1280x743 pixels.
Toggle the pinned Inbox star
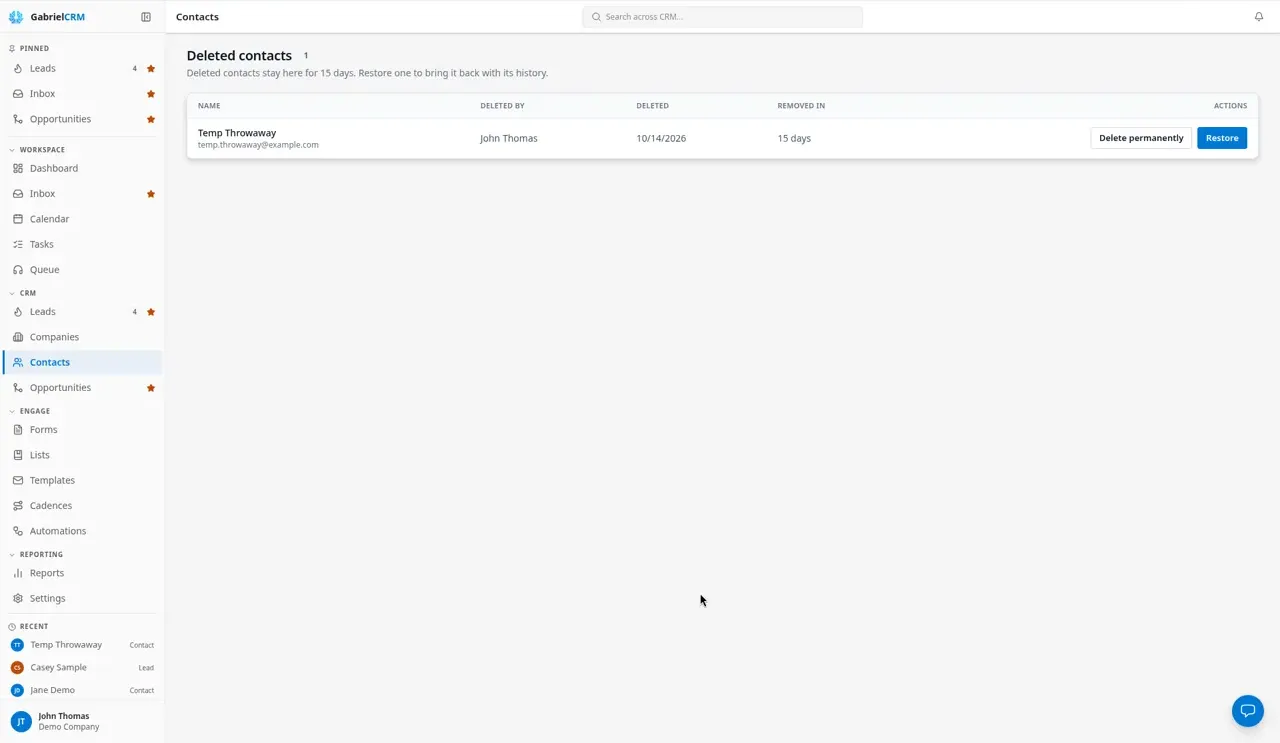[x=151, y=94]
